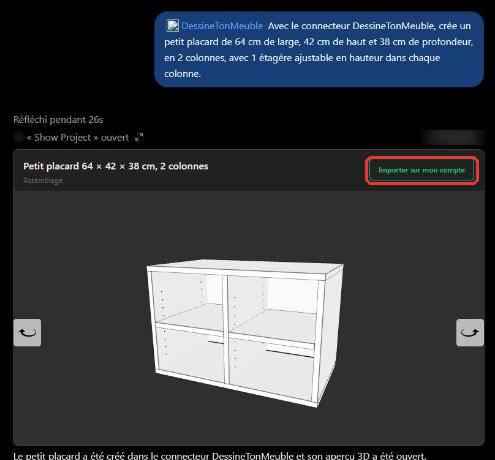
Task: Rotate the 3D cabinet view left
Action: 27,332
